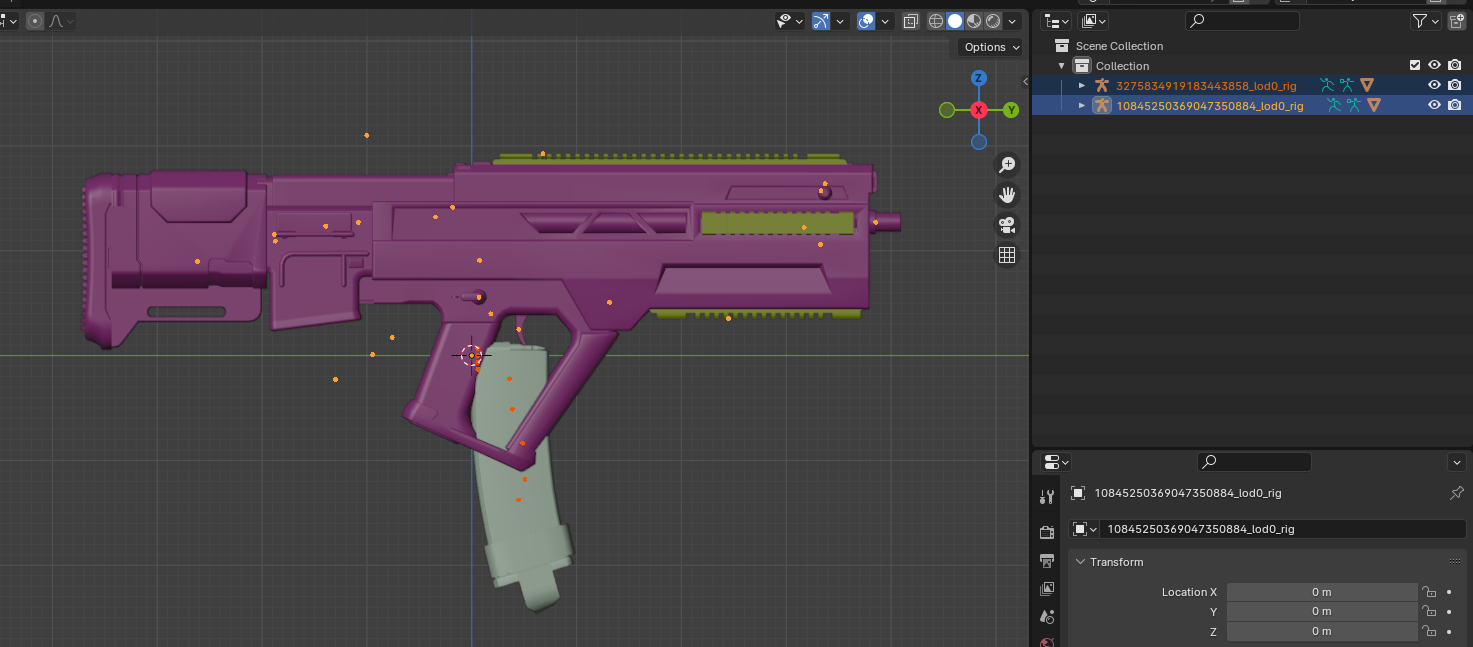Image resolution: width=1473 pixels, height=647 pixels.
Task: Pin the properties editor context
Action: (1456, 493)
